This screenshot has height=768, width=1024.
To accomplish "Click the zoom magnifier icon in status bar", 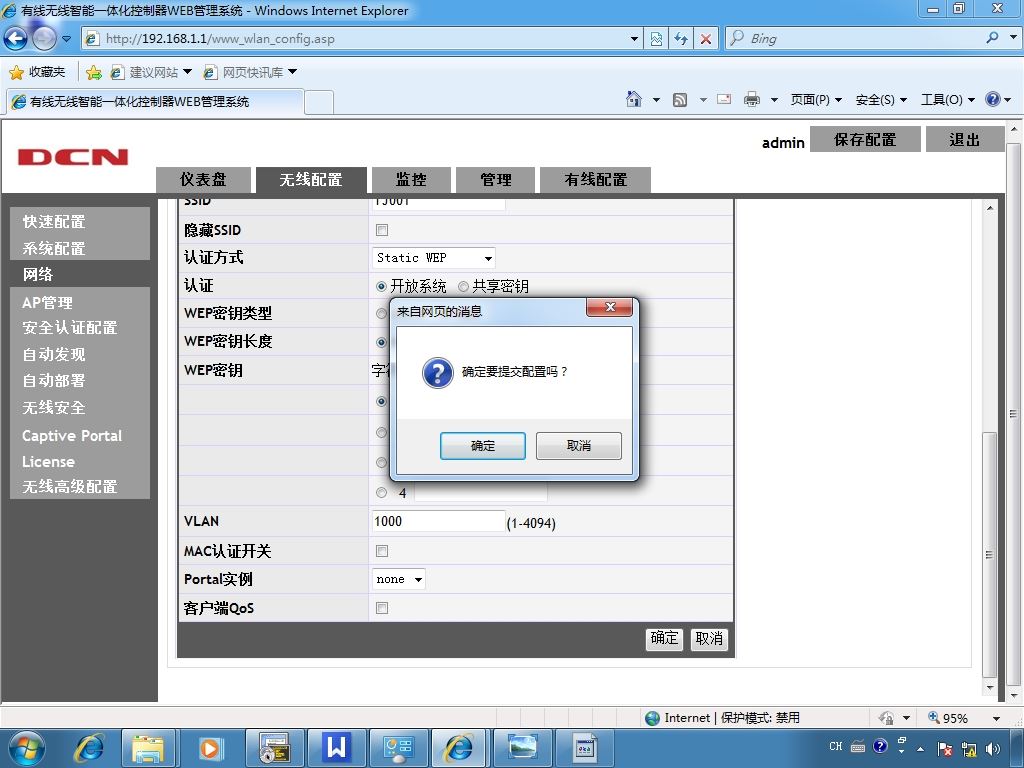I will coord(934,717).
